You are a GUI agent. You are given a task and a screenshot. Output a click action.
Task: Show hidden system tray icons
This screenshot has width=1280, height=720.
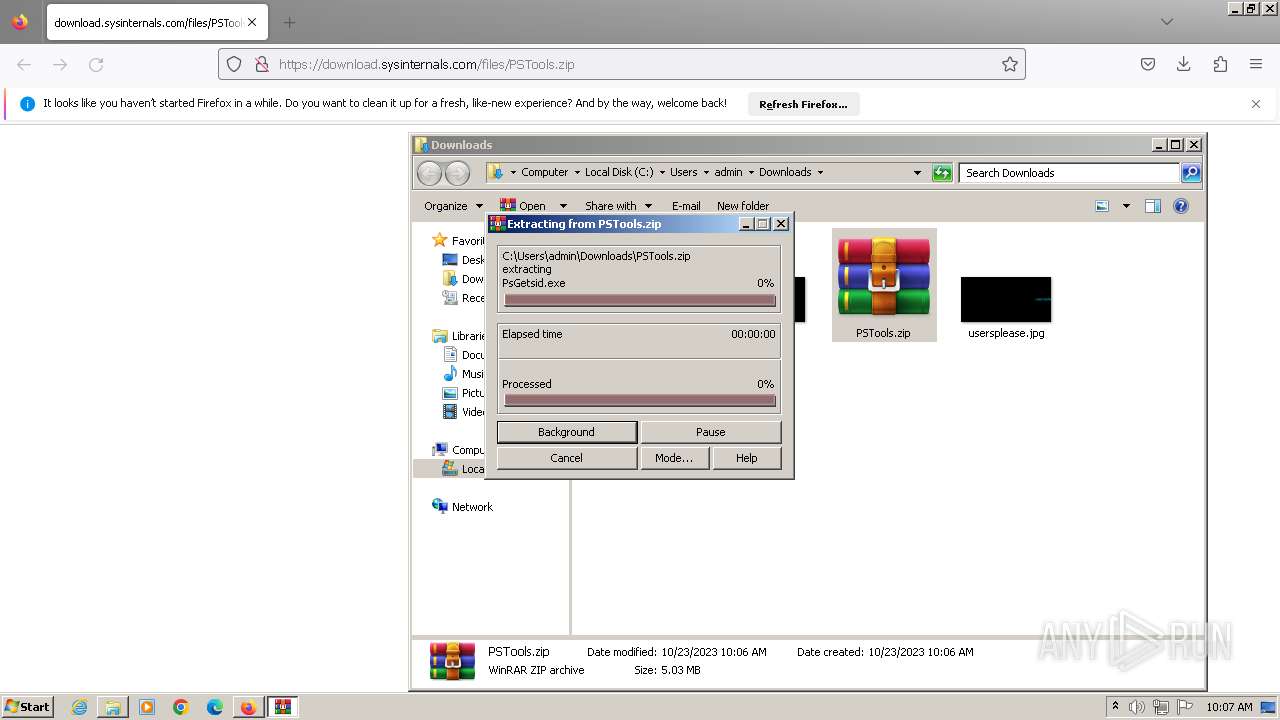point(1115,707)
